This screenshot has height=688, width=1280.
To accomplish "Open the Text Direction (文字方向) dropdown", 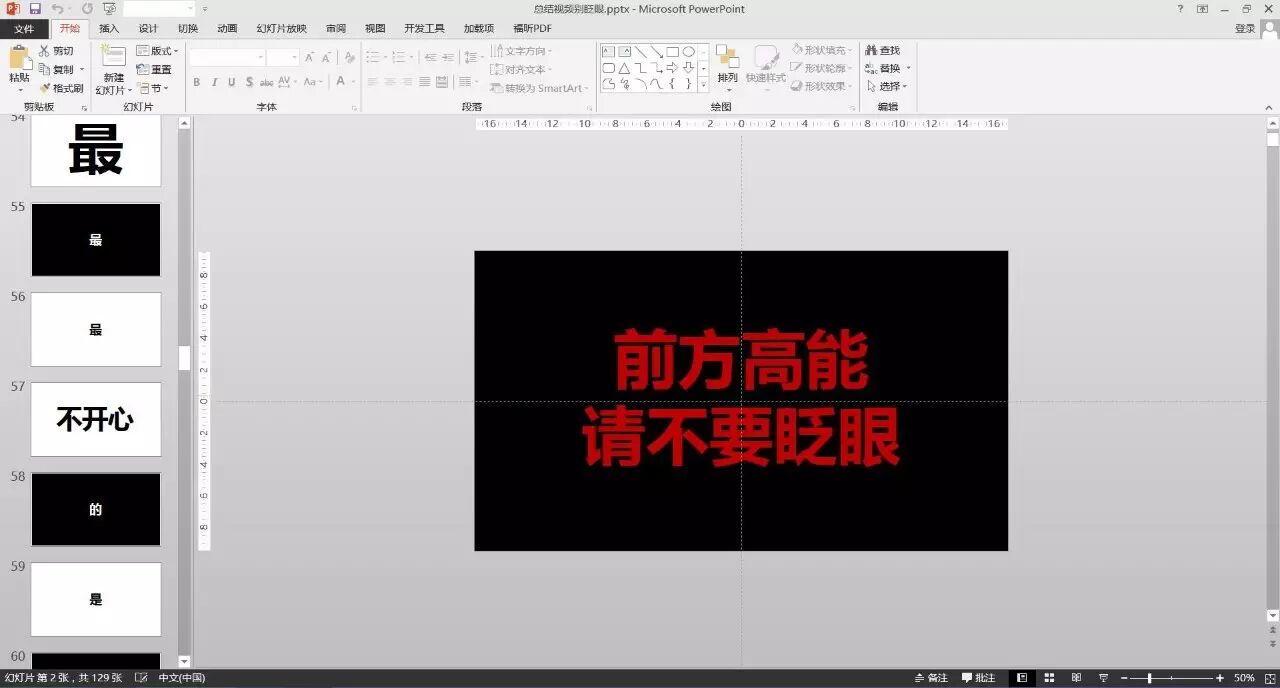I will [521, 51].
